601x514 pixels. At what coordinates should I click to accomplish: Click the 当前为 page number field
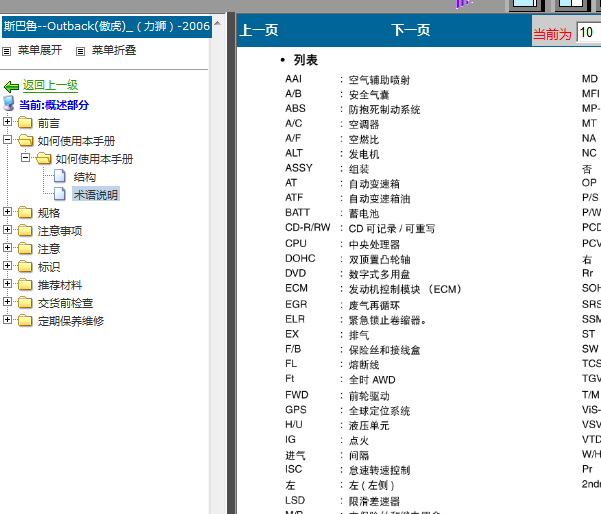588,33
